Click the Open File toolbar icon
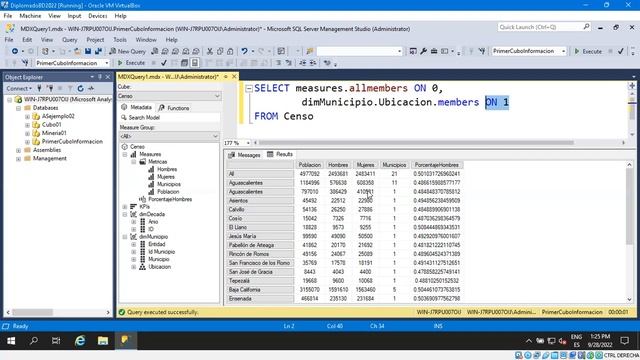 click(77, 51)
